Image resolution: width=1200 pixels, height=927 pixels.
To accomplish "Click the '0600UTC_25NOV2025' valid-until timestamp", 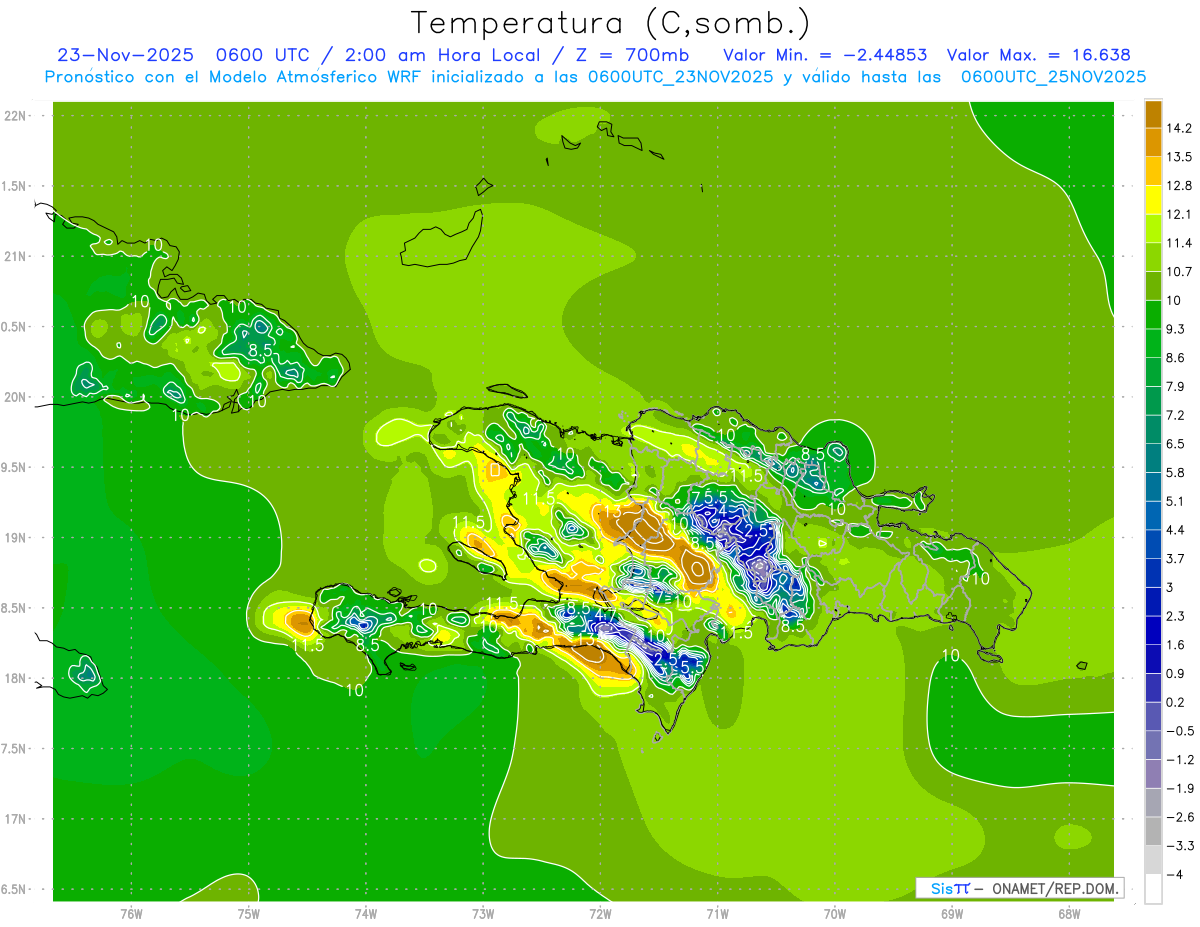I will [x=1053, y=77].
